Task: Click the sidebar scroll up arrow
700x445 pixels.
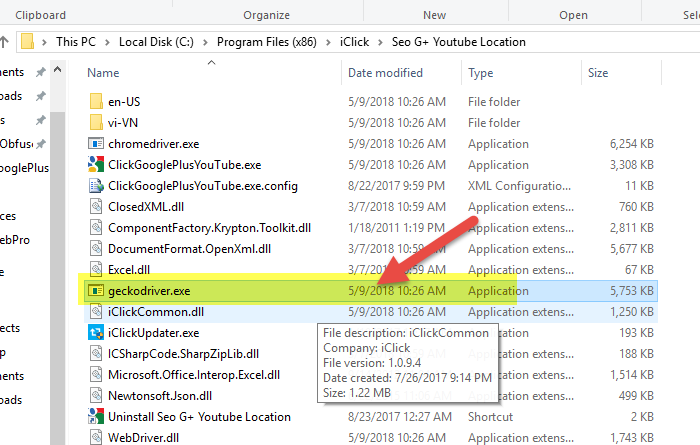Action: point(57,69)
